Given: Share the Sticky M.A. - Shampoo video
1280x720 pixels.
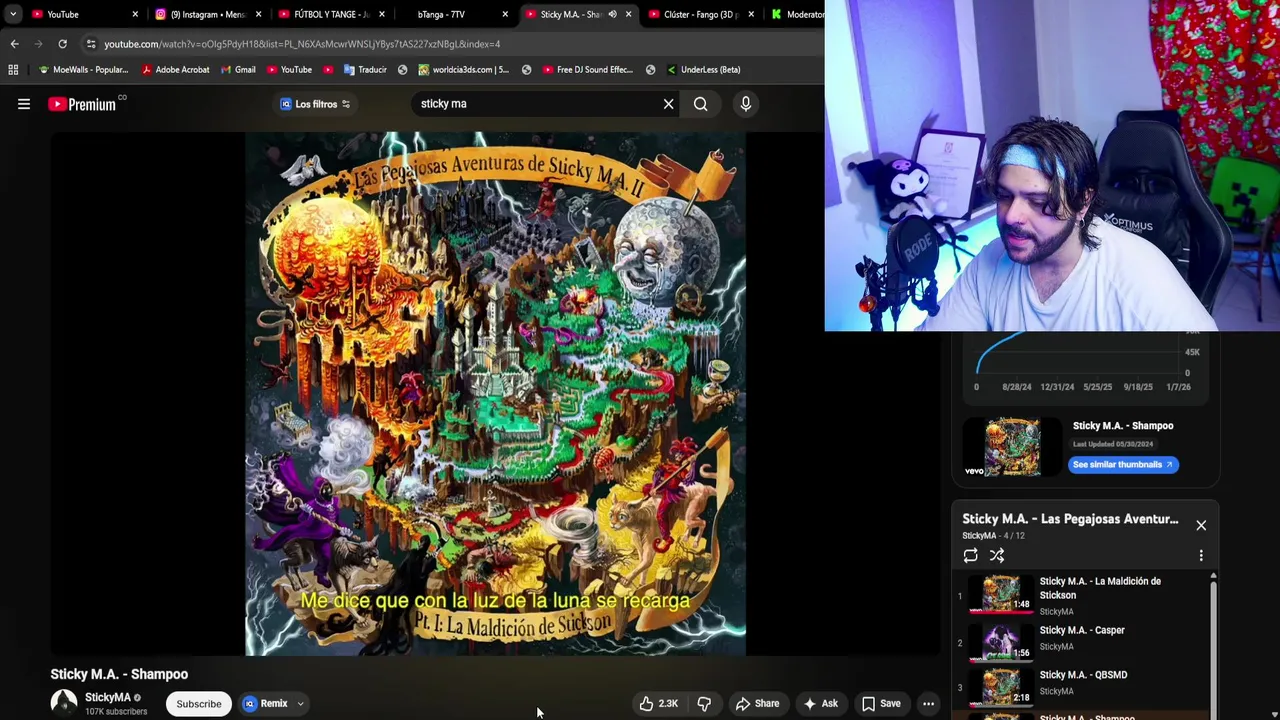Looking at the screenshot, I should point(757,703).
